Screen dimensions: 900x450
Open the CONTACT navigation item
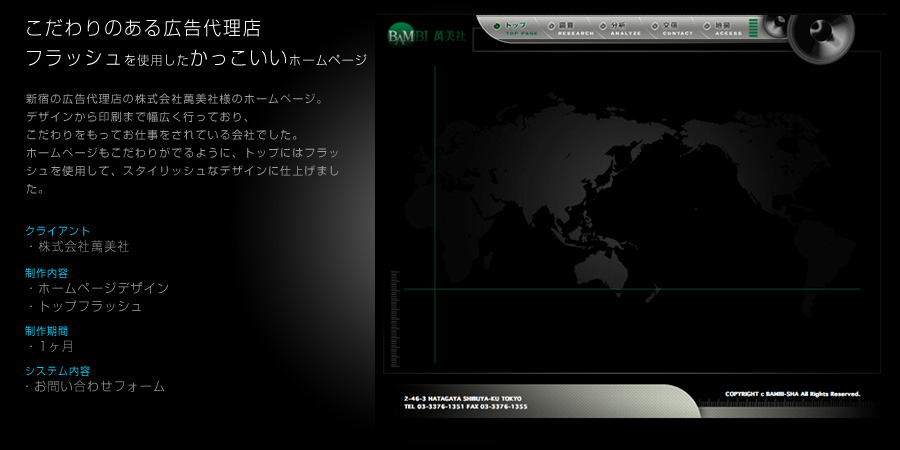[x=677, y=28]
